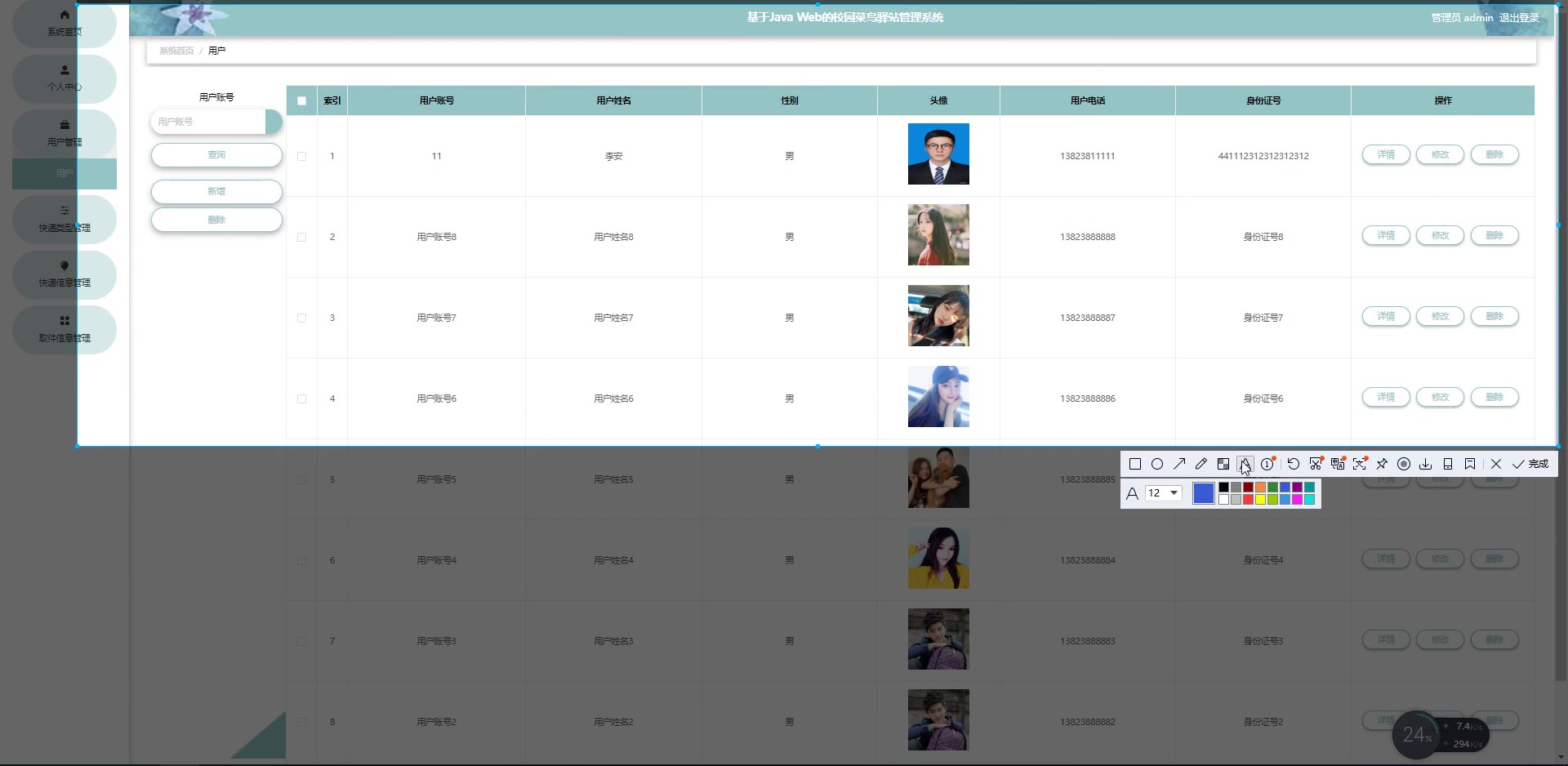Click 删除 for 用户账号7 row
The image size is (1568, 766).
coord(1494,316)
